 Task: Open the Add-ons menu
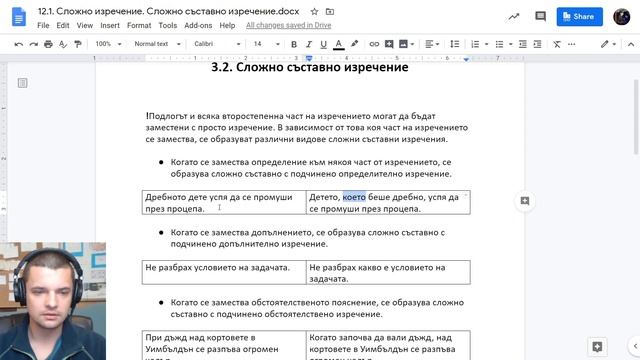pyautogui.click(x=198, y=25)
